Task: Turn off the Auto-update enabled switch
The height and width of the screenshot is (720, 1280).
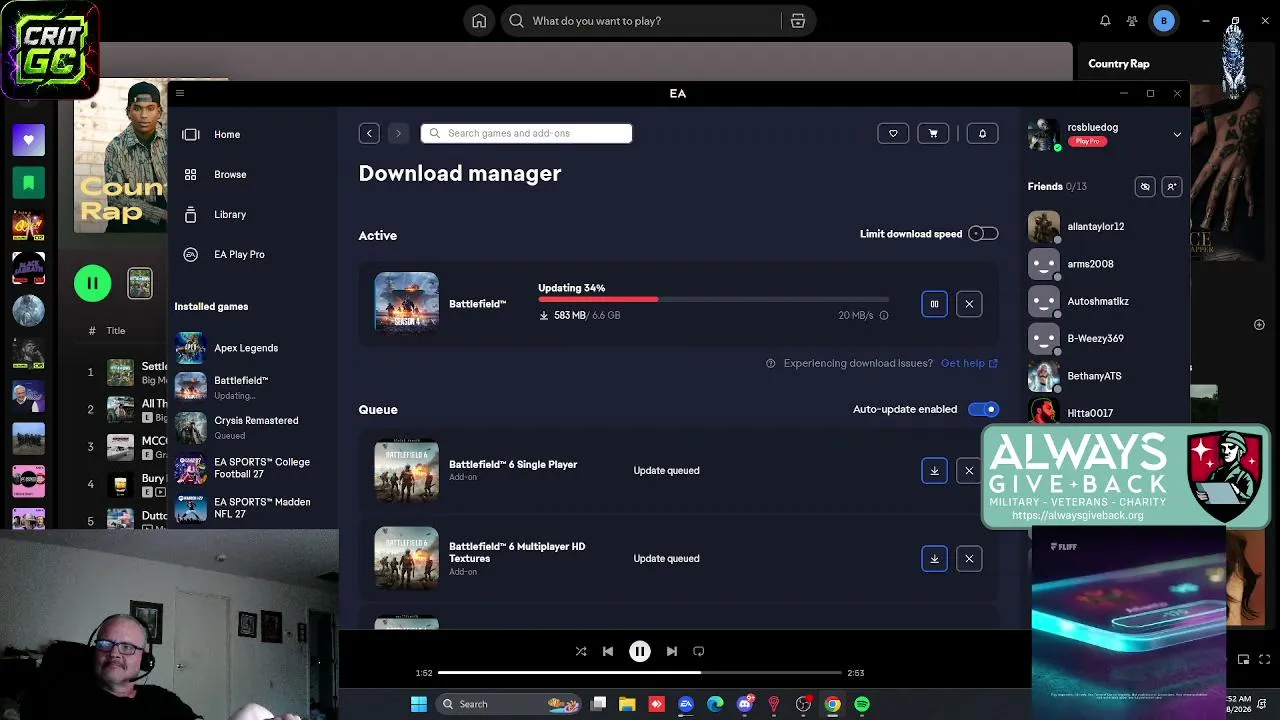Action: pos(984,409)
